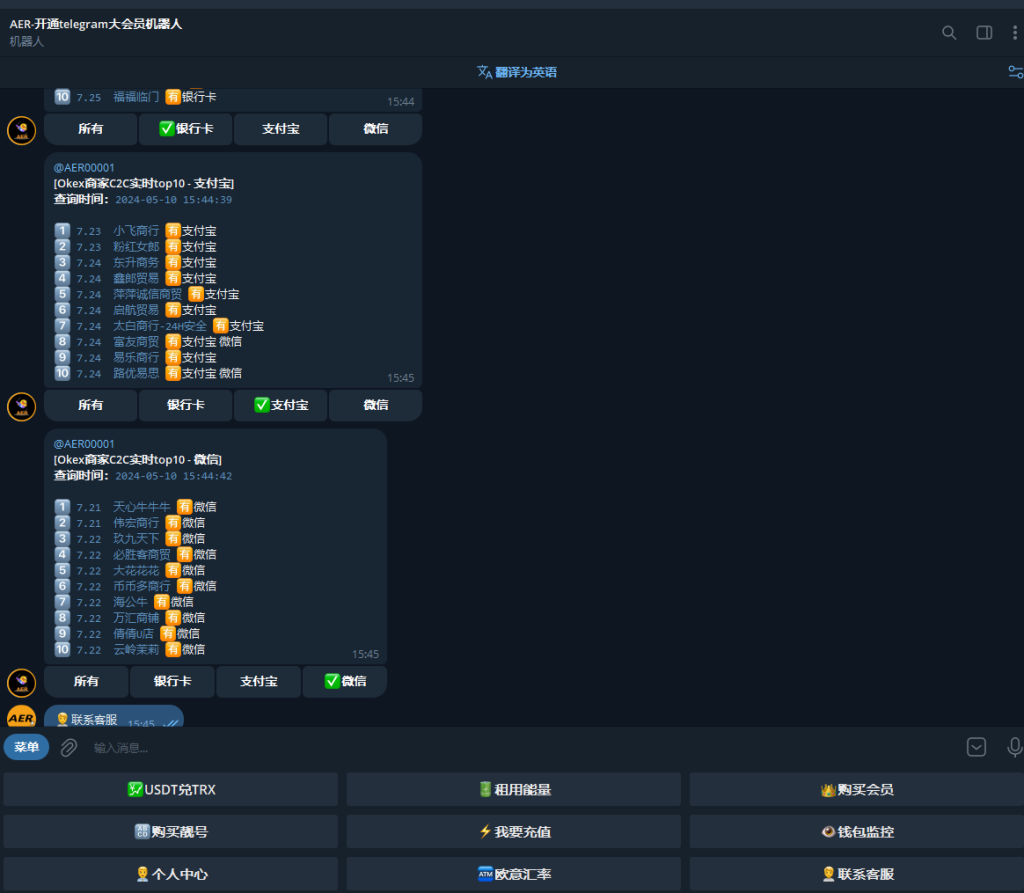This screenshot has height=893, width=1024.
Task: Click the microphone voice message icon
Action: pyautogui.click(x=1014, y=747)
